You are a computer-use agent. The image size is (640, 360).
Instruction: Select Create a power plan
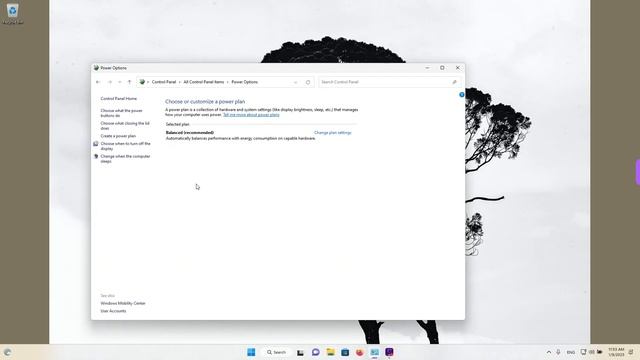click(x=118, y=136)
